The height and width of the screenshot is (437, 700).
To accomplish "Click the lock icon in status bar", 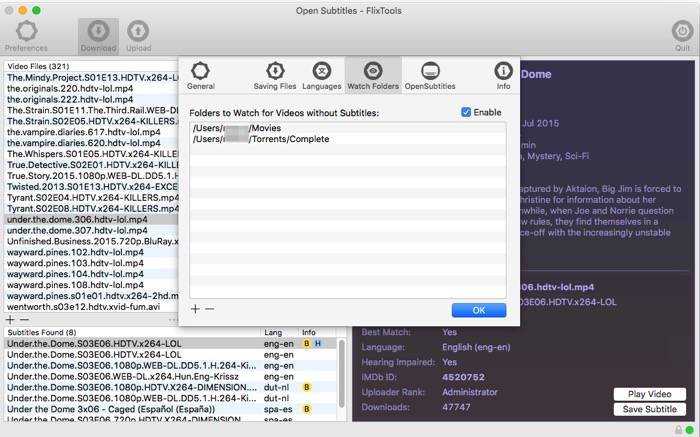I will [679, 430].
